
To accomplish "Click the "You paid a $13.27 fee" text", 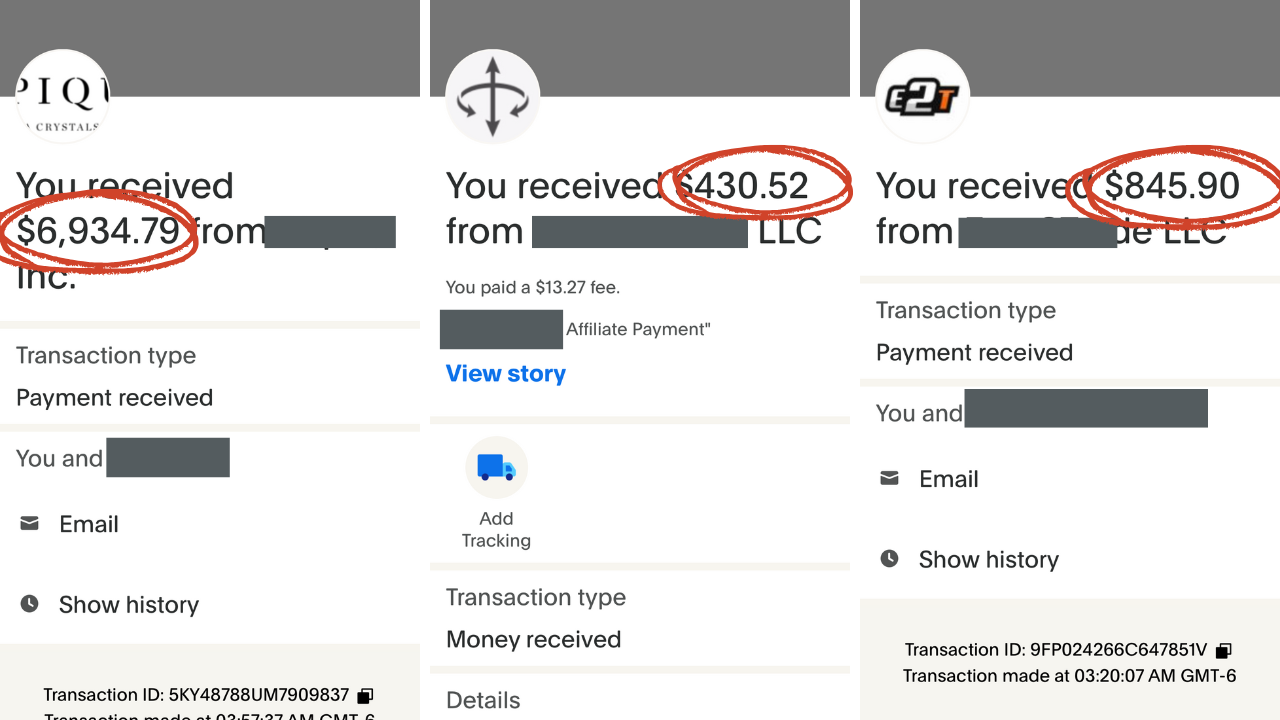I will [x=533, y=288].
